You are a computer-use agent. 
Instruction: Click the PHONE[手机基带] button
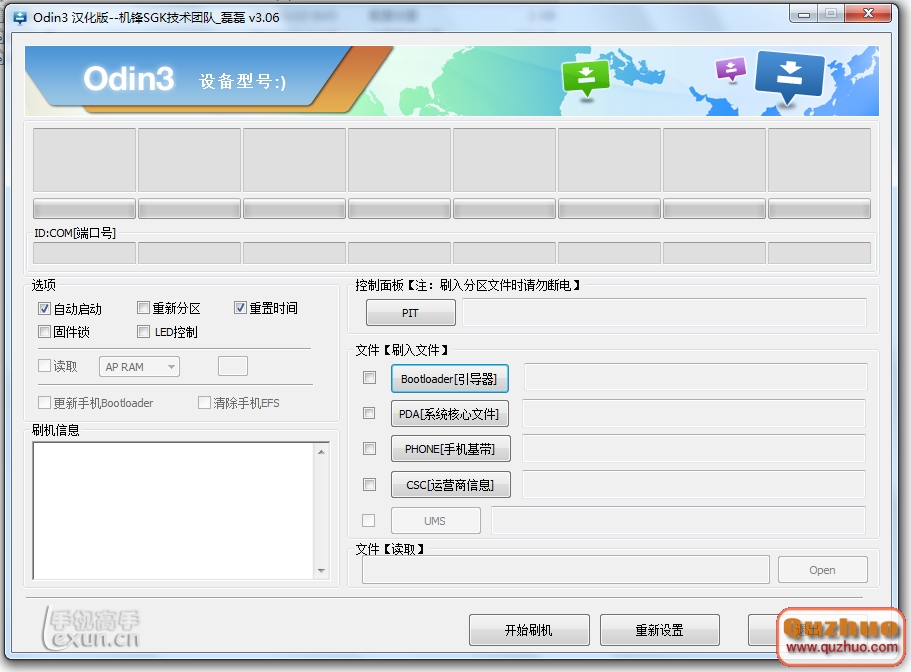click(x=451, y=449)
